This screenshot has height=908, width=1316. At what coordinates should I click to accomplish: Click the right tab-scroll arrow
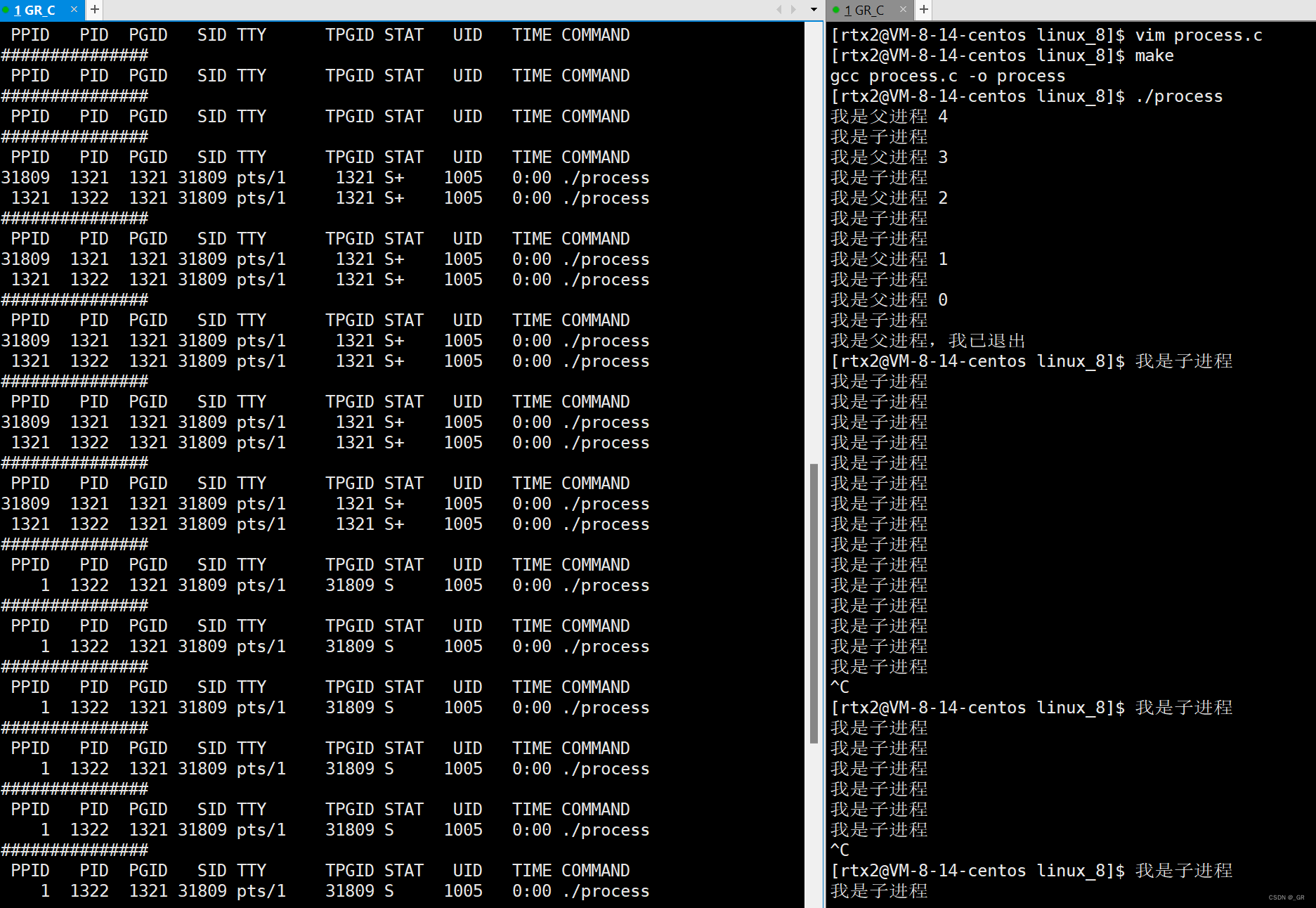794,10
